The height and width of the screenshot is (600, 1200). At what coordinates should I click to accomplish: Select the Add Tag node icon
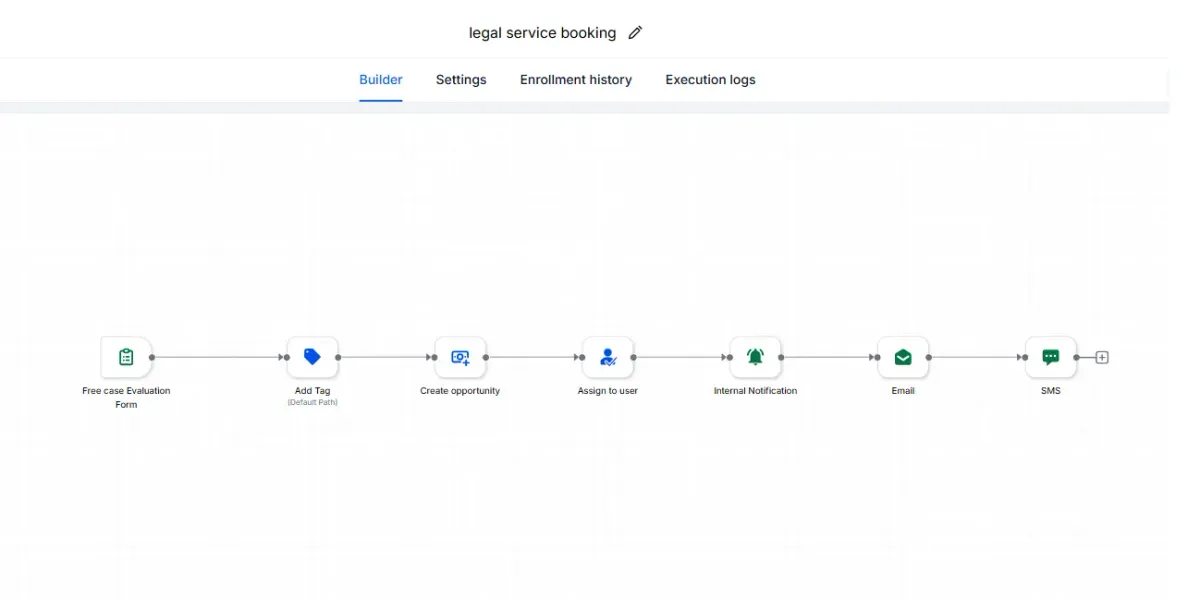(312, 357)
